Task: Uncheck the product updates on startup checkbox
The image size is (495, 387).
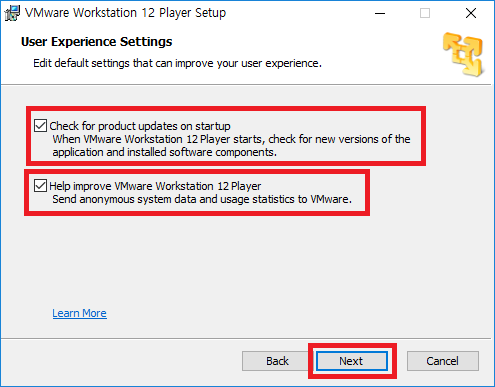Action: click(x=40, y=126)
